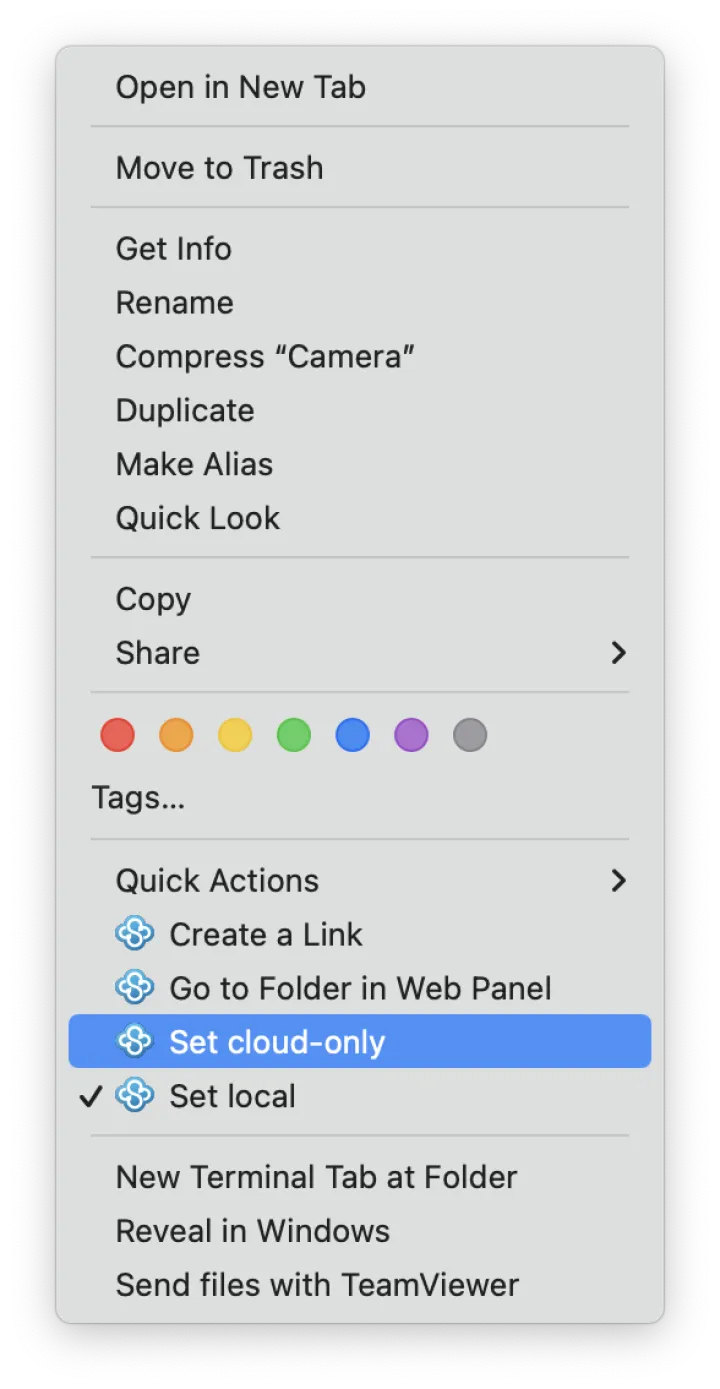Pick the blue tag dot
Viewport: 720px width, 1389px height.
(352, 735)
